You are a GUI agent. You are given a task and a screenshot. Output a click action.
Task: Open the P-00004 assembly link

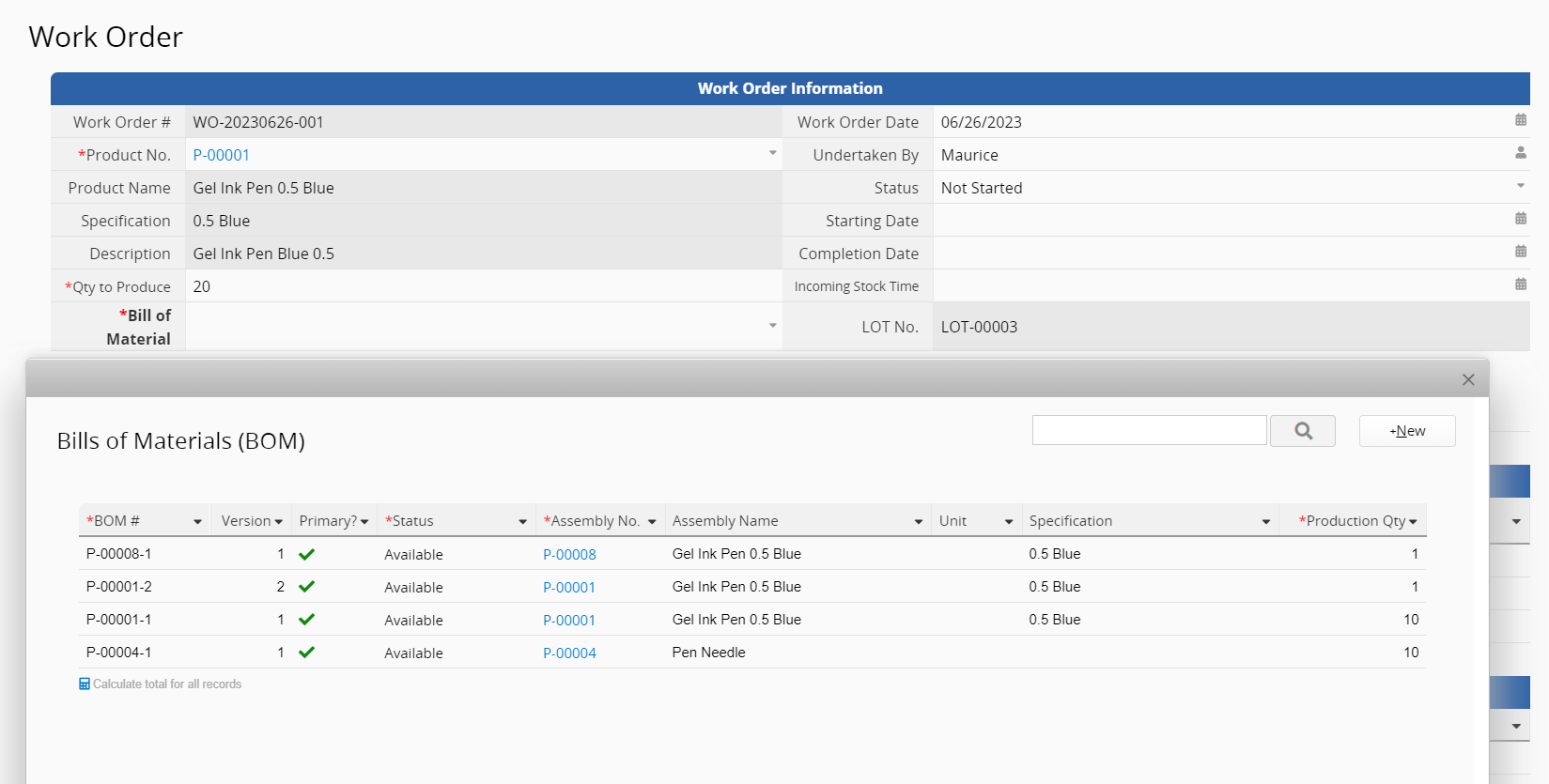[x=569, y=653]
